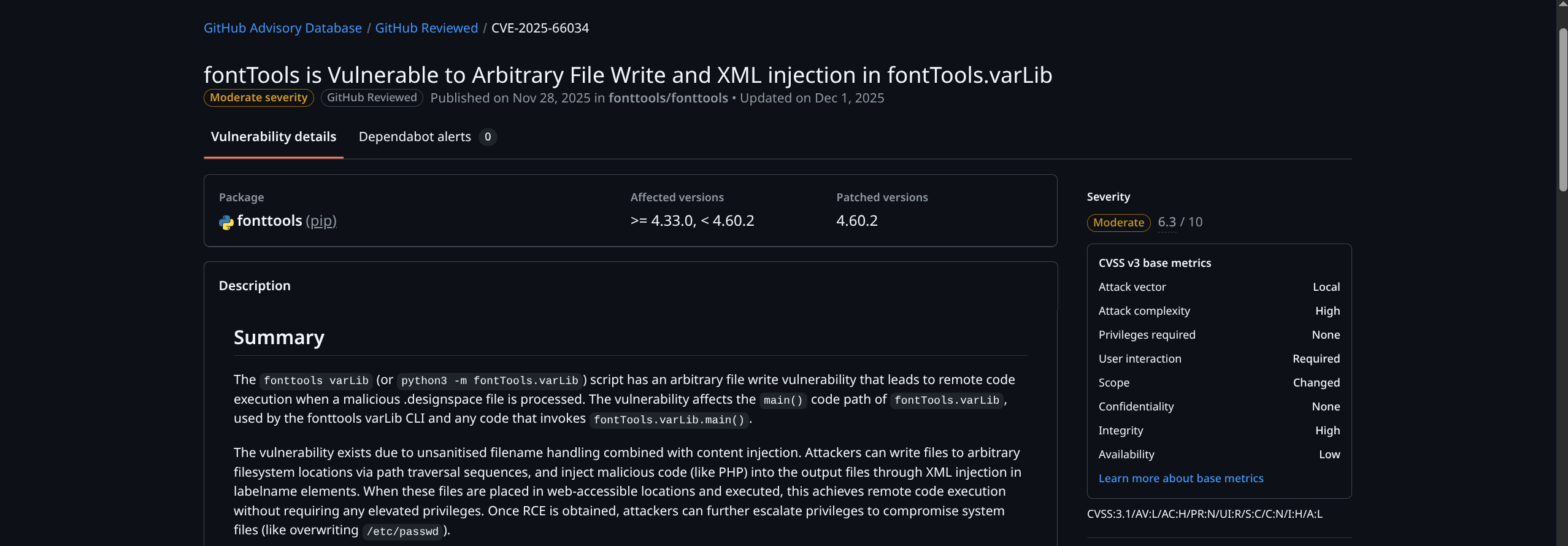Click the Moderate label in Severity panel
Screen dimensions: 1568x546
(1118, 223)
